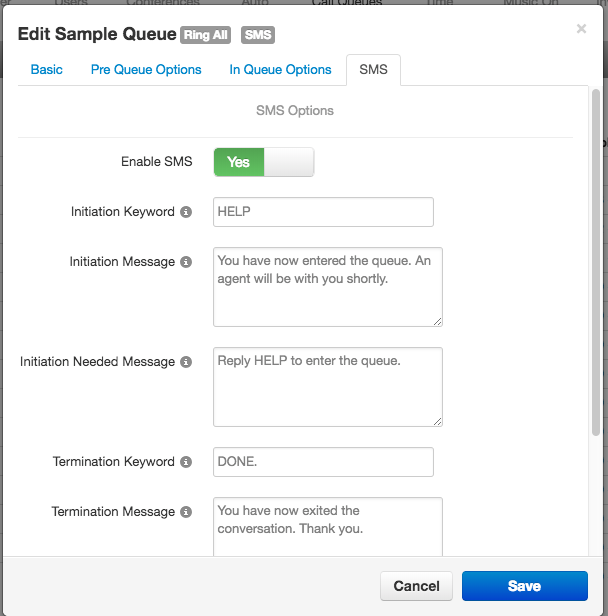608x616 pixels.
Task: Close the Edit Sample Queue dialog with X
Action: (x=581, y=29)
